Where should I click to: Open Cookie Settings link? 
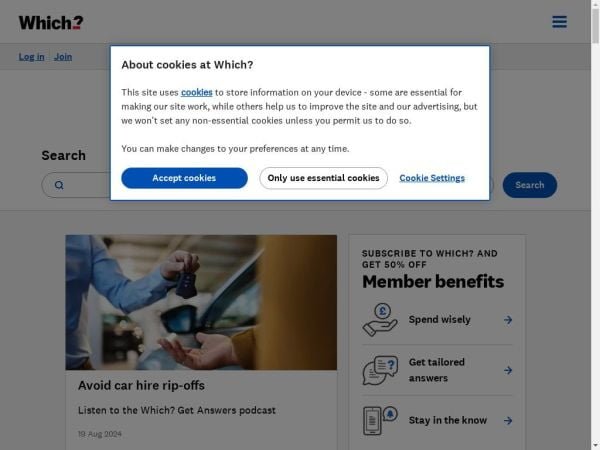tap(432, 178)
